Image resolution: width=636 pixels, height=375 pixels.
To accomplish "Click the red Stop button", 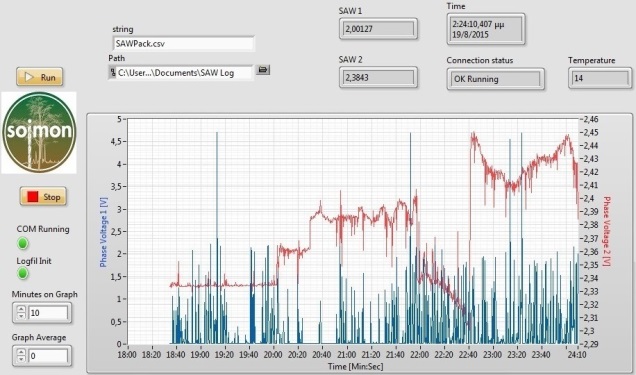I will (43, 197).
